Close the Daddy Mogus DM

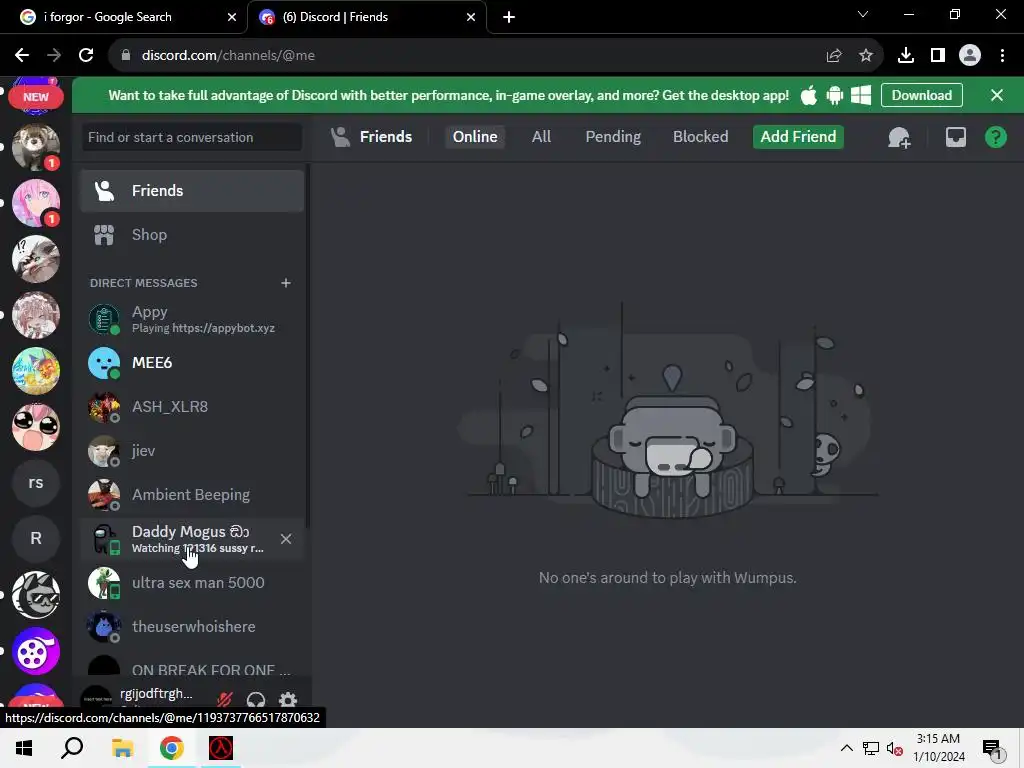pyautogui.click(x=285, y=539)
